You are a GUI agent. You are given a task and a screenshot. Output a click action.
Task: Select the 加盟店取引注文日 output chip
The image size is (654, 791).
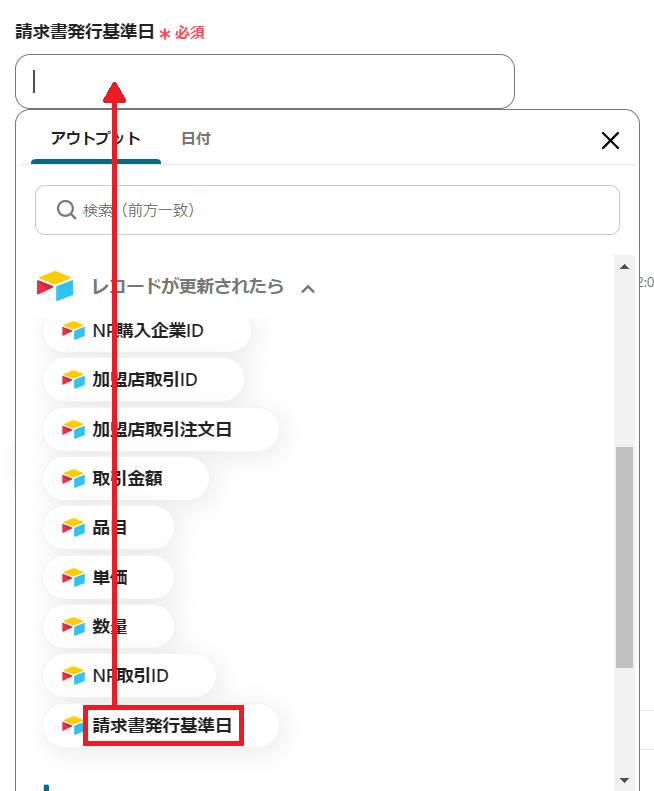[161, 429]
